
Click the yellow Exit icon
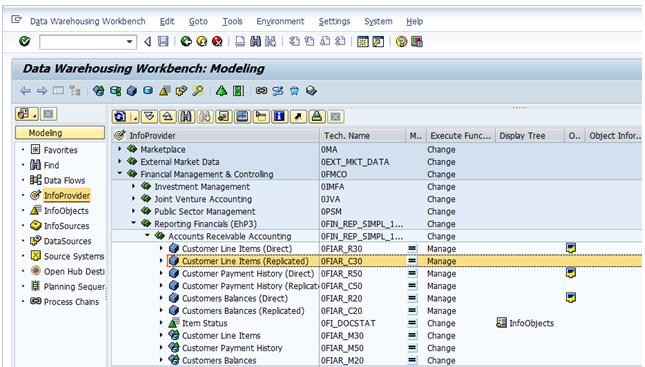202,42
